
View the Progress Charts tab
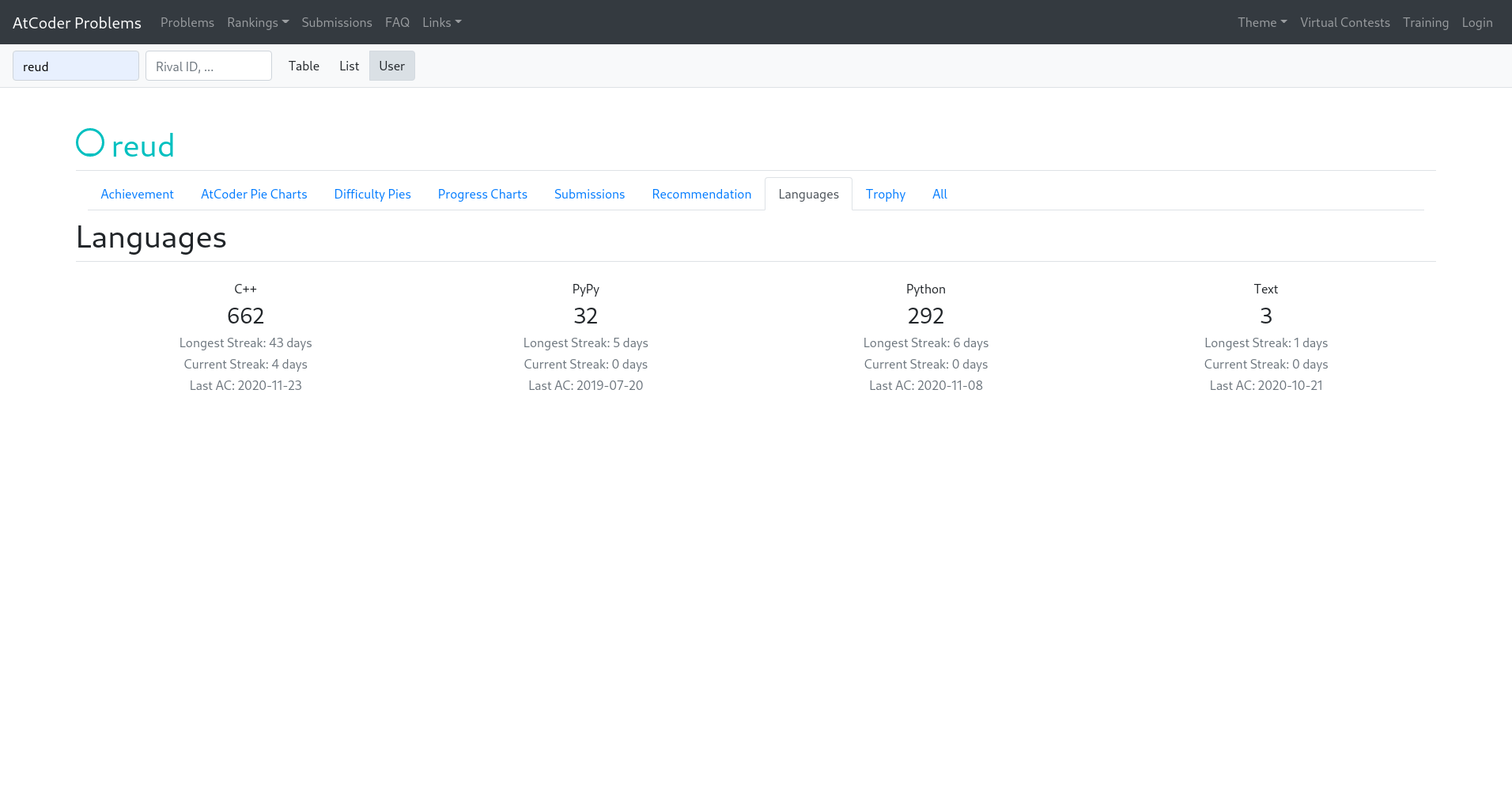(482, 194)
